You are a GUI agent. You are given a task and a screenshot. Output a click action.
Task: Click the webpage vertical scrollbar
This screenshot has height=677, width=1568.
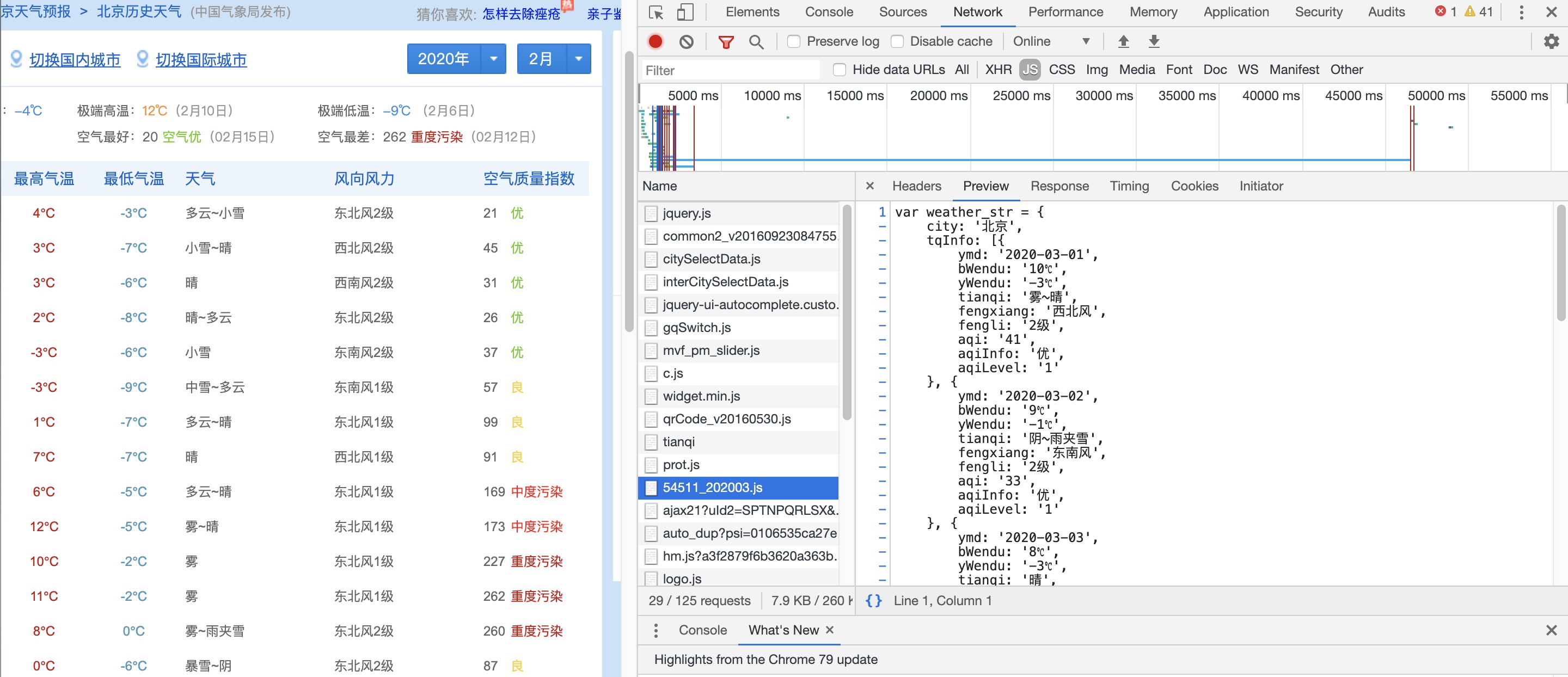[629, 192]
